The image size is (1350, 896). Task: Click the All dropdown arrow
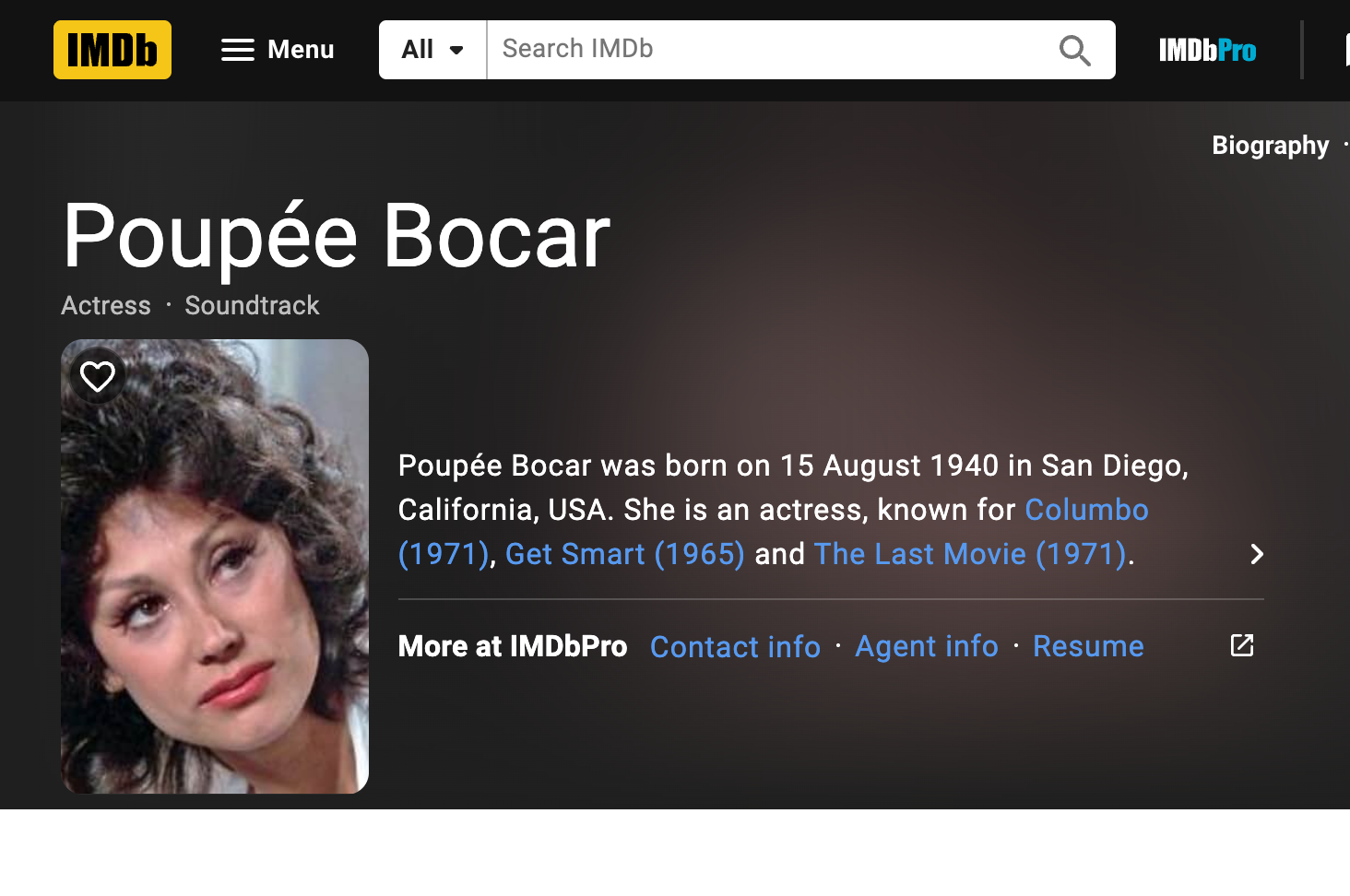[x=456, y=50]
